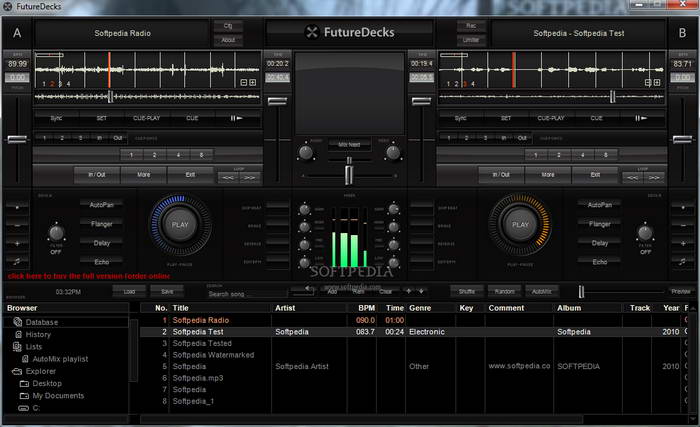700x427 pixels.
Task: Open the Desktop folder in Explorer tree
Action: pos(47,383)
